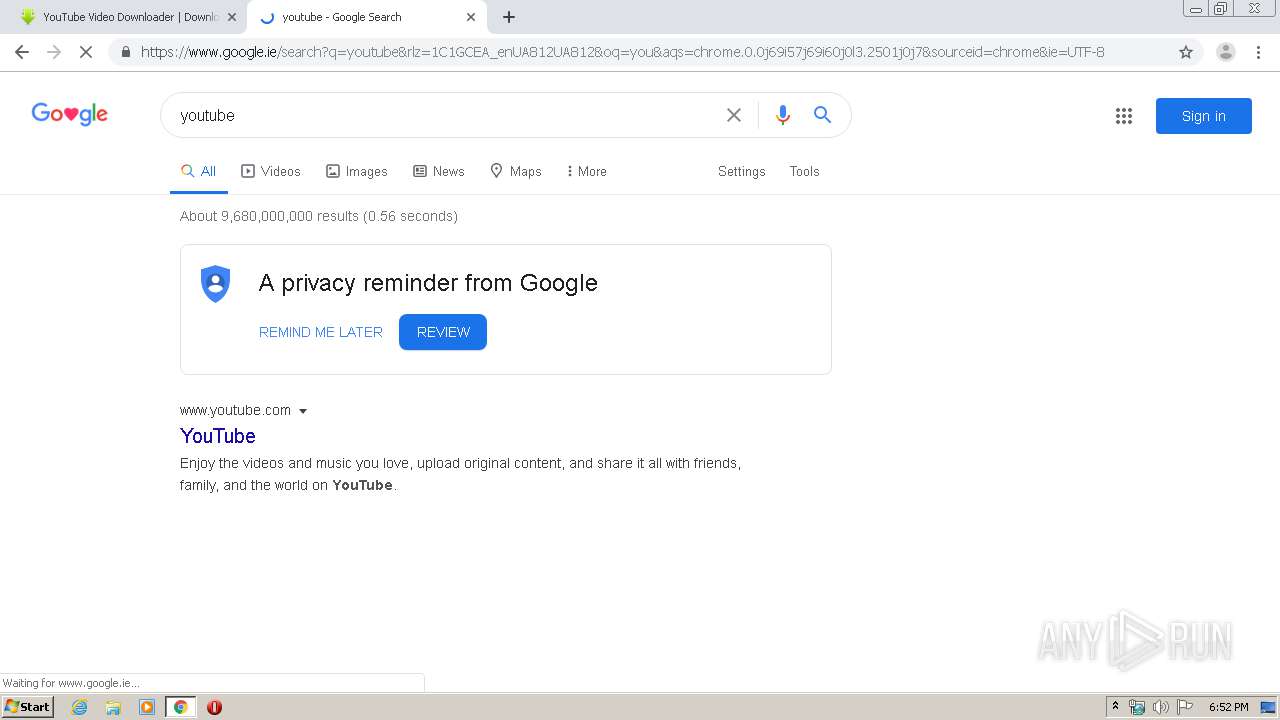Start voice search with microphone icon

point(783,115)
